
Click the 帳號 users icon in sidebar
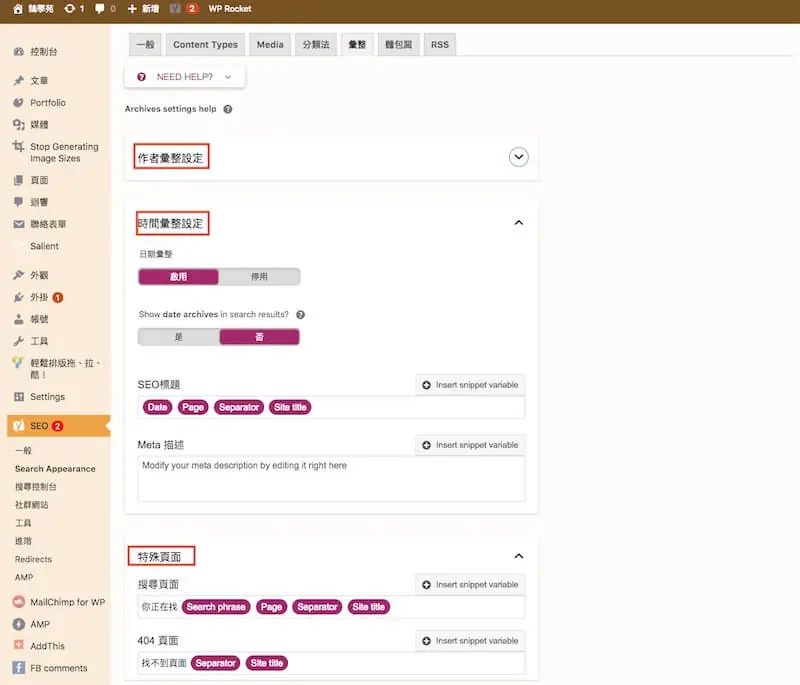coord(19,319)
